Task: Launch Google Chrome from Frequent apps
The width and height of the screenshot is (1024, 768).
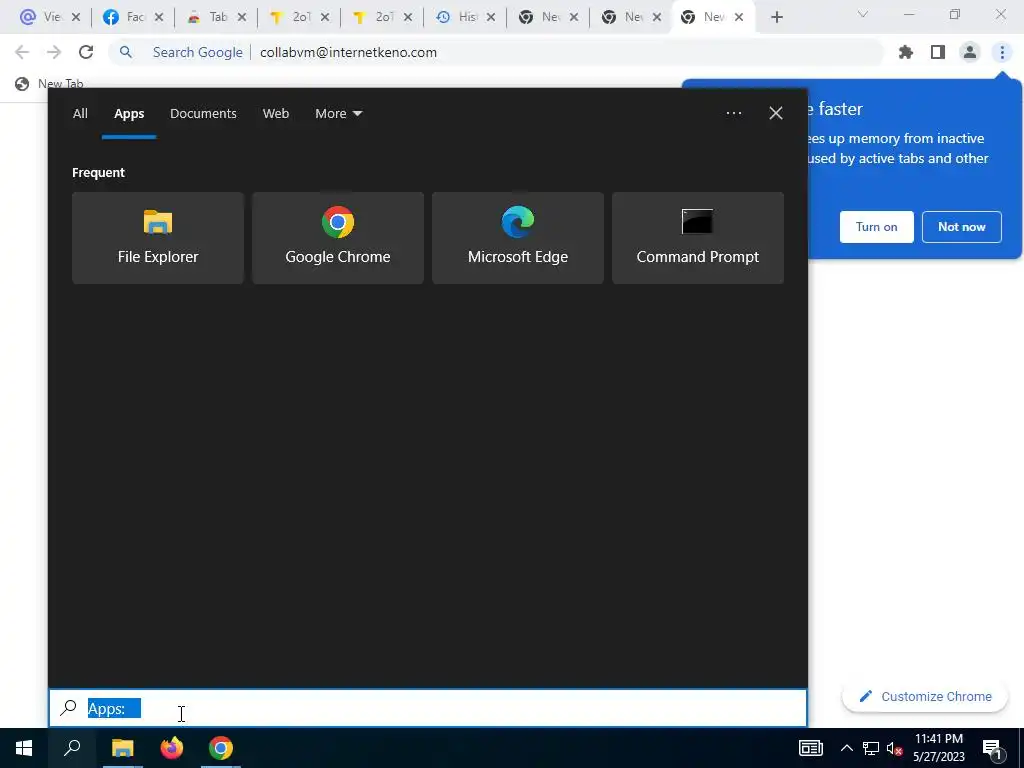Action: tap(338, 238)
